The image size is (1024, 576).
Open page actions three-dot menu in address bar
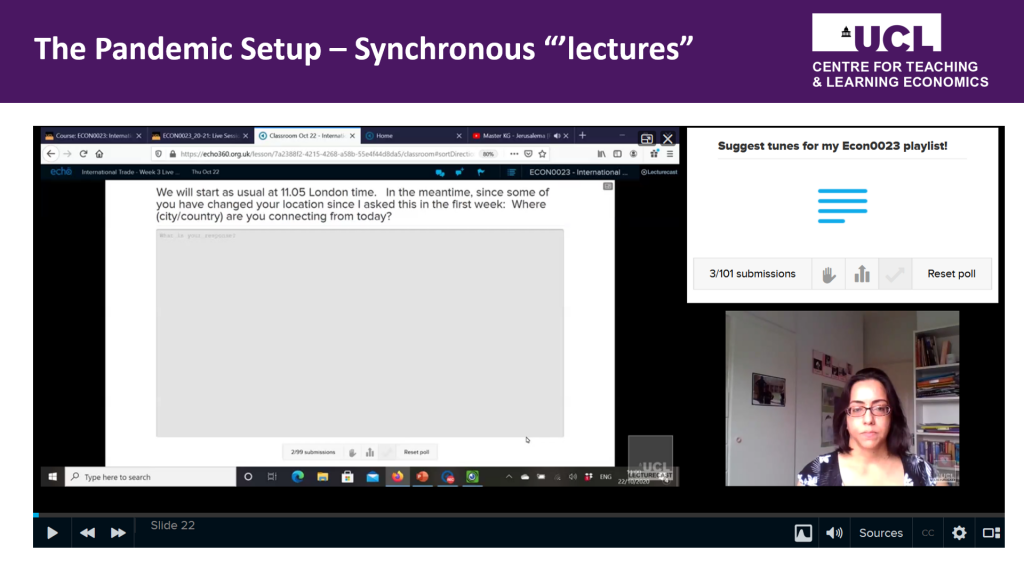514,153
